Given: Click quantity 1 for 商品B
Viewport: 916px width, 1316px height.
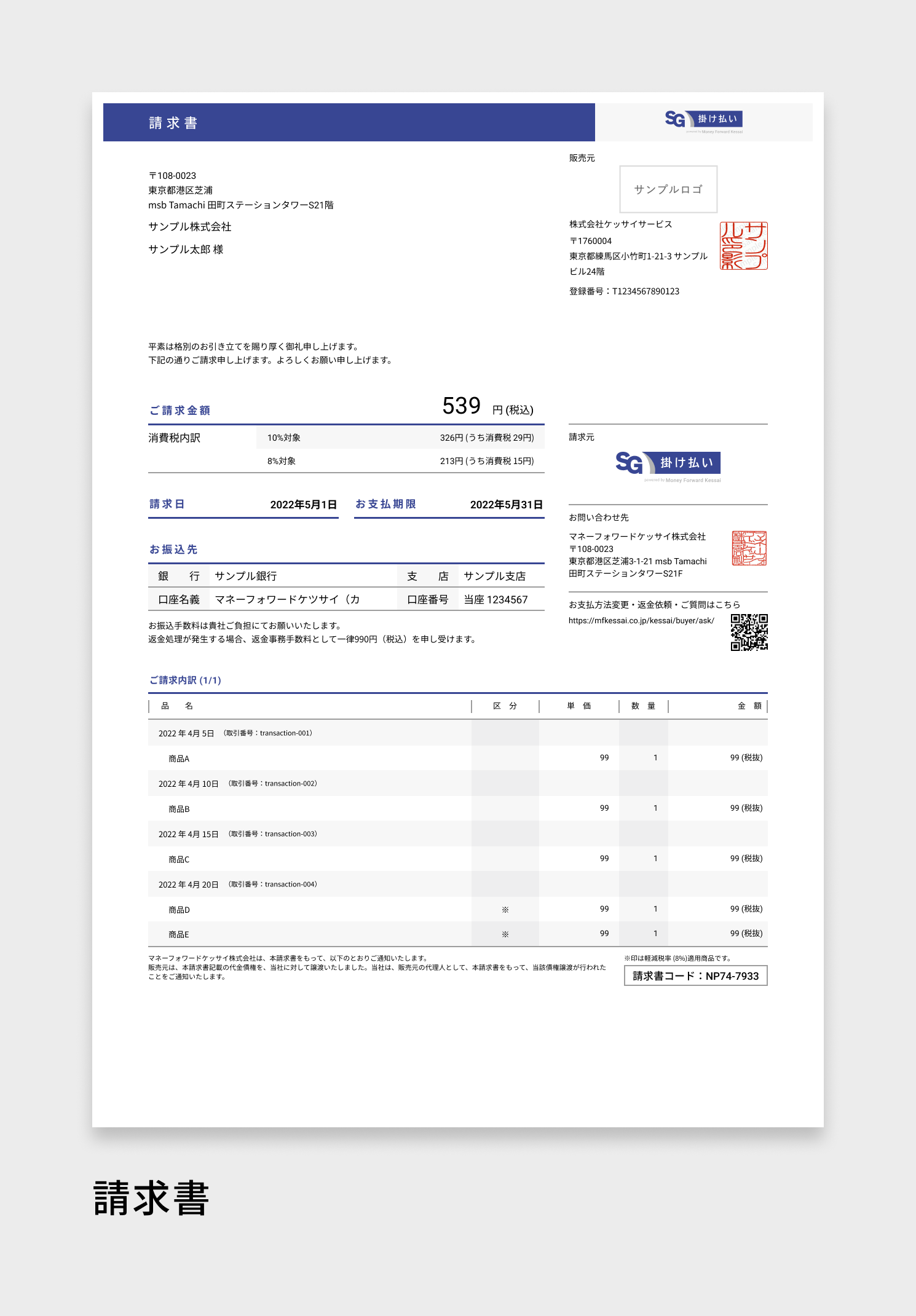Looking at the screenshot, I should click(x=655, y=808).
